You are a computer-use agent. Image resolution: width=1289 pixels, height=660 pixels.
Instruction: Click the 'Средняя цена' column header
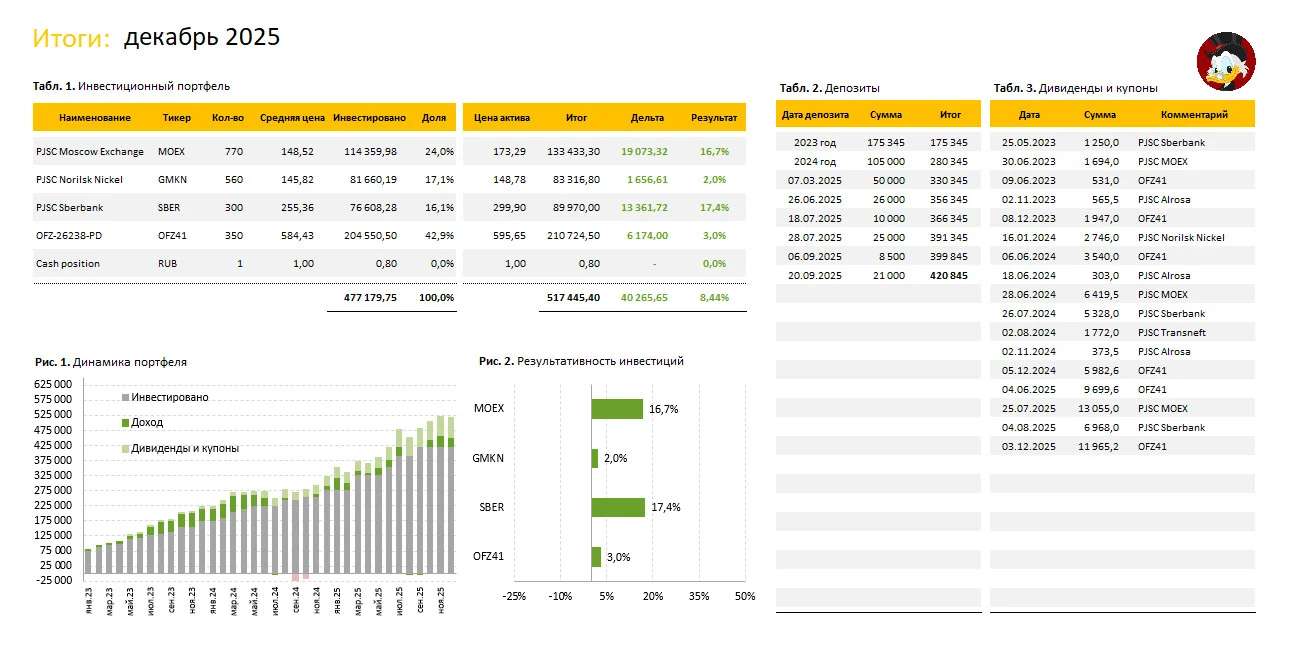(x=292, y=118)
